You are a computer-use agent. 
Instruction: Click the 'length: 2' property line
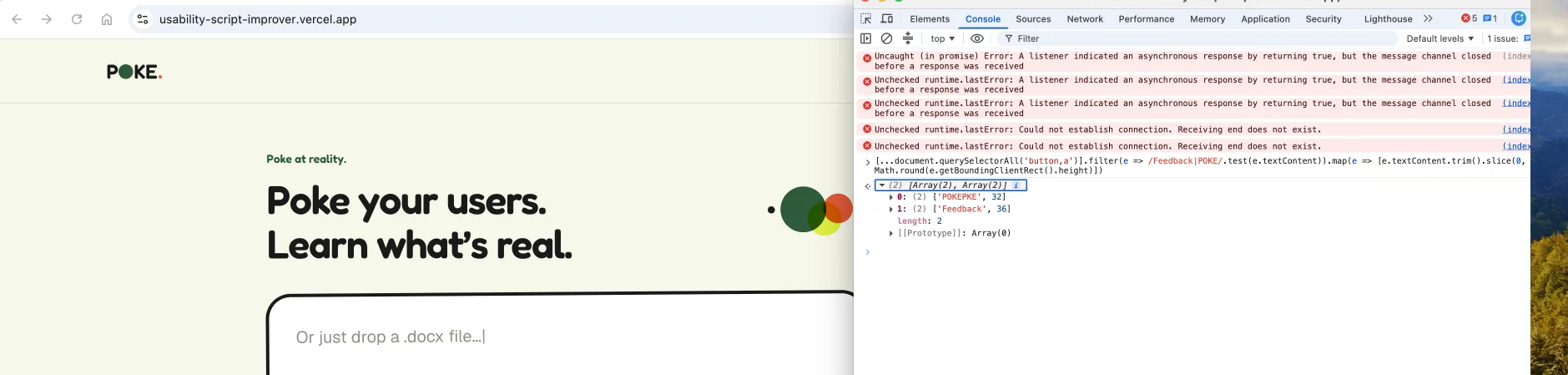tap(919, 221)
